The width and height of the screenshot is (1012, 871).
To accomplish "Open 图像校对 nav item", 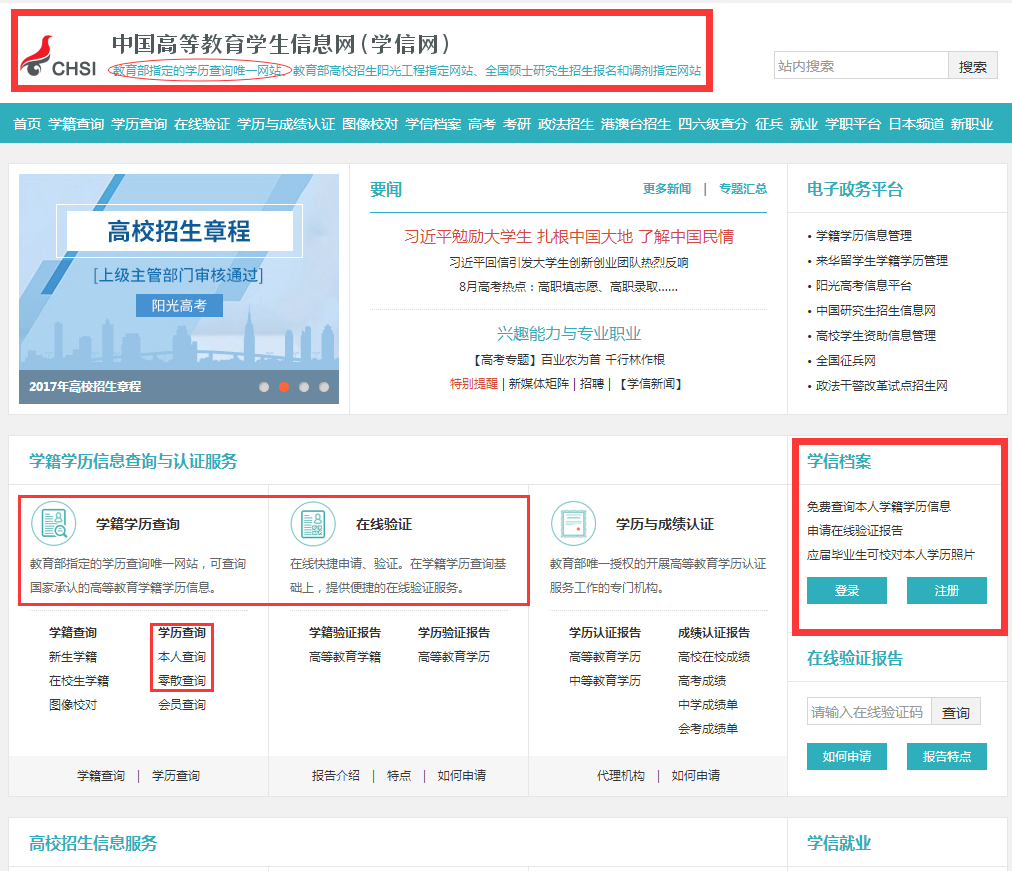I will pyautogui.click(x=370, y=124).
